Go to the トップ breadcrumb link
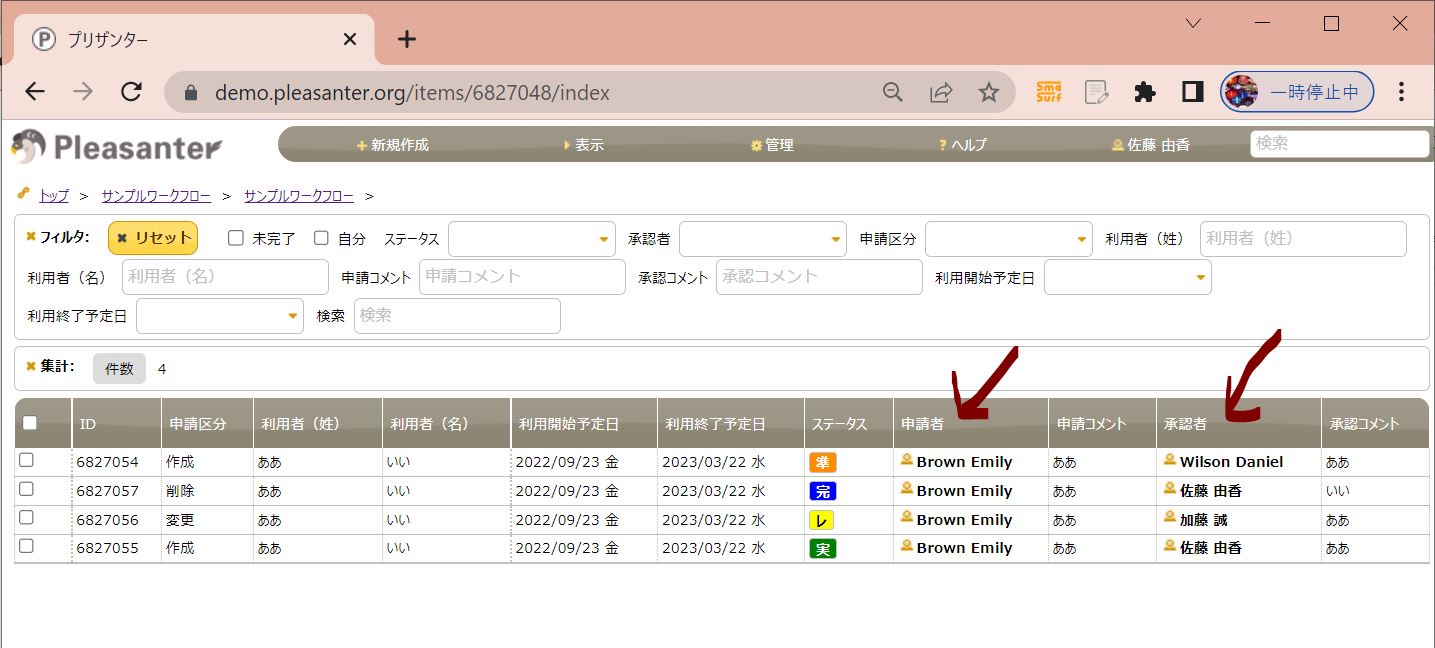 pyautogui.click(x=53, y=196)
